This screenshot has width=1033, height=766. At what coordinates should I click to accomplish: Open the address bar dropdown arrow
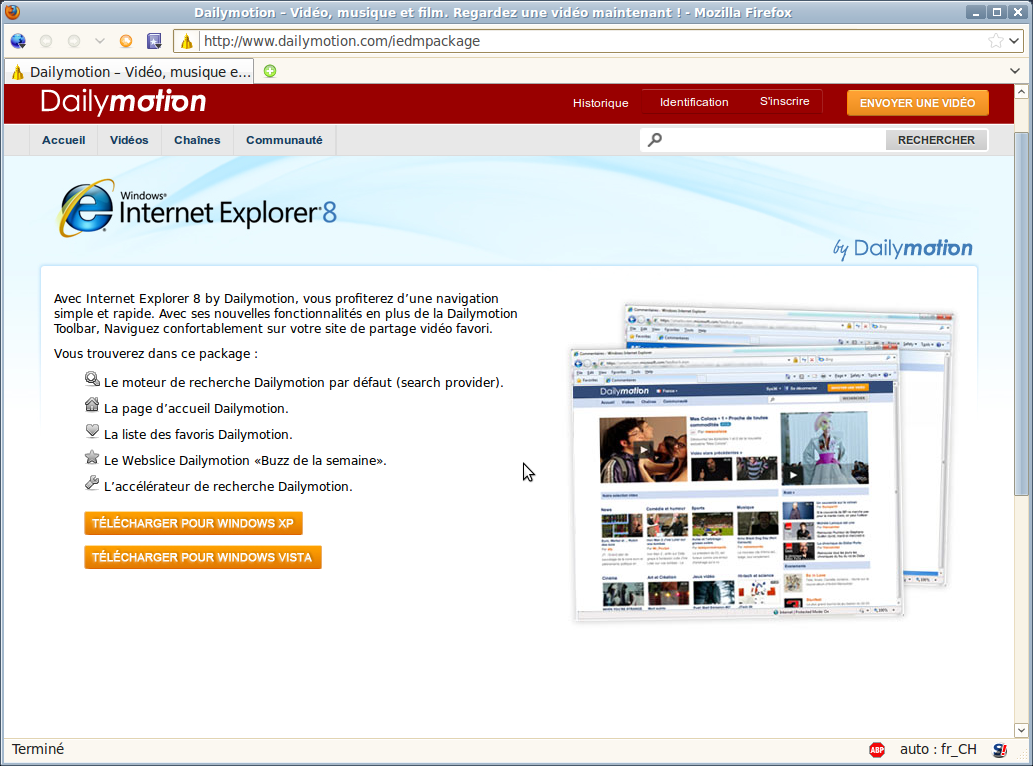coord(1014,41)
